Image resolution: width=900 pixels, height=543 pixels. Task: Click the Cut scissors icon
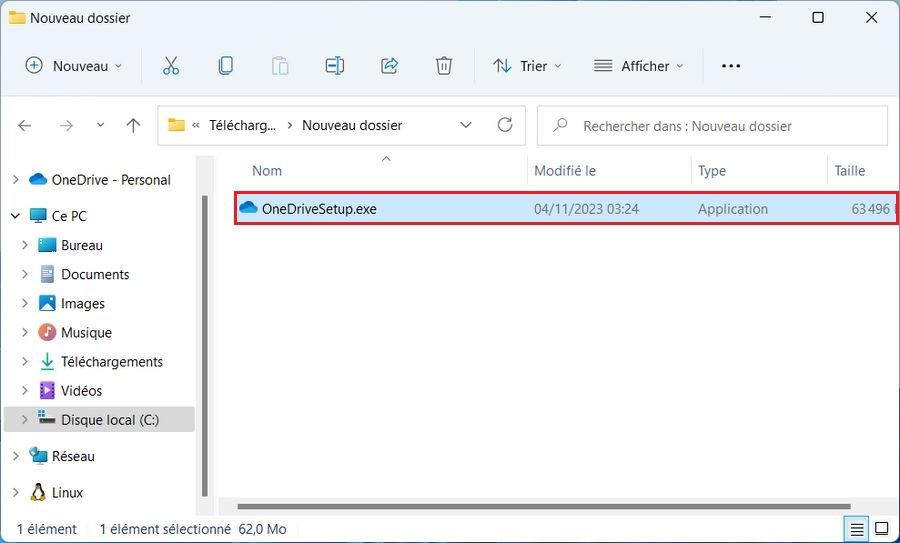170,66
